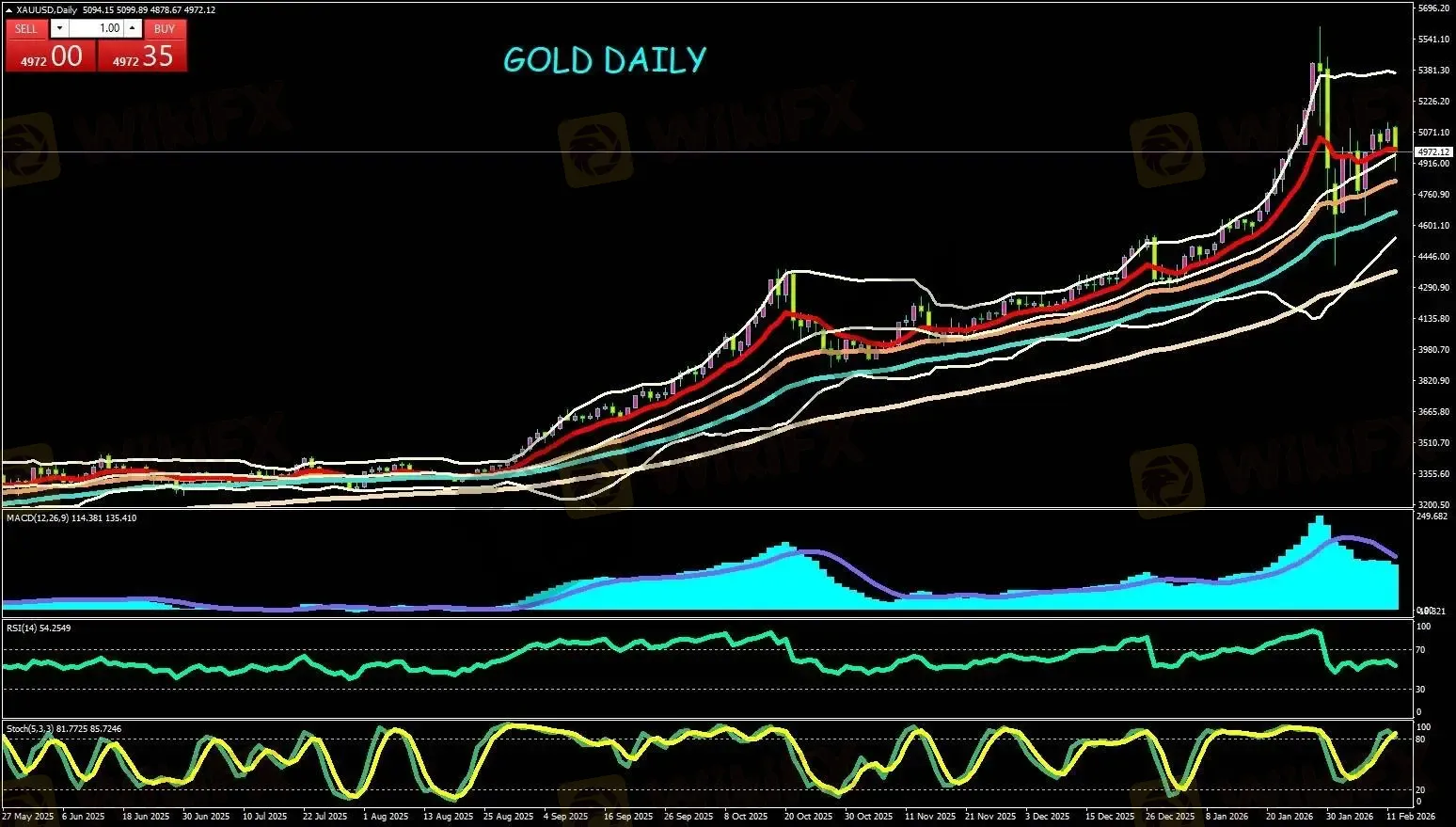Click the 4290.90 price scale label
The image size is (1456, 827).
point(1433,288)
